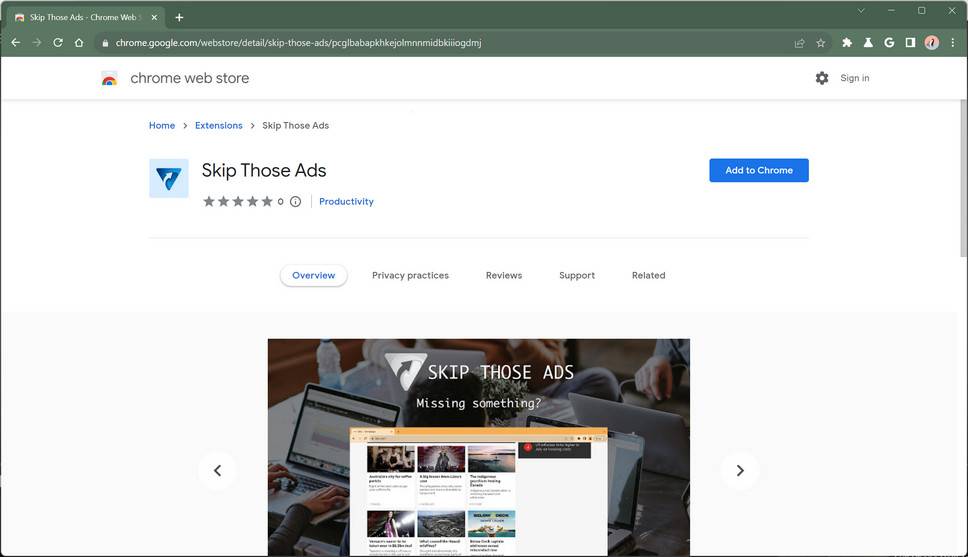The height and width of the screenshot is (557, 968).
Task: Click the rating count 0
Action: [x=280, y=201]
